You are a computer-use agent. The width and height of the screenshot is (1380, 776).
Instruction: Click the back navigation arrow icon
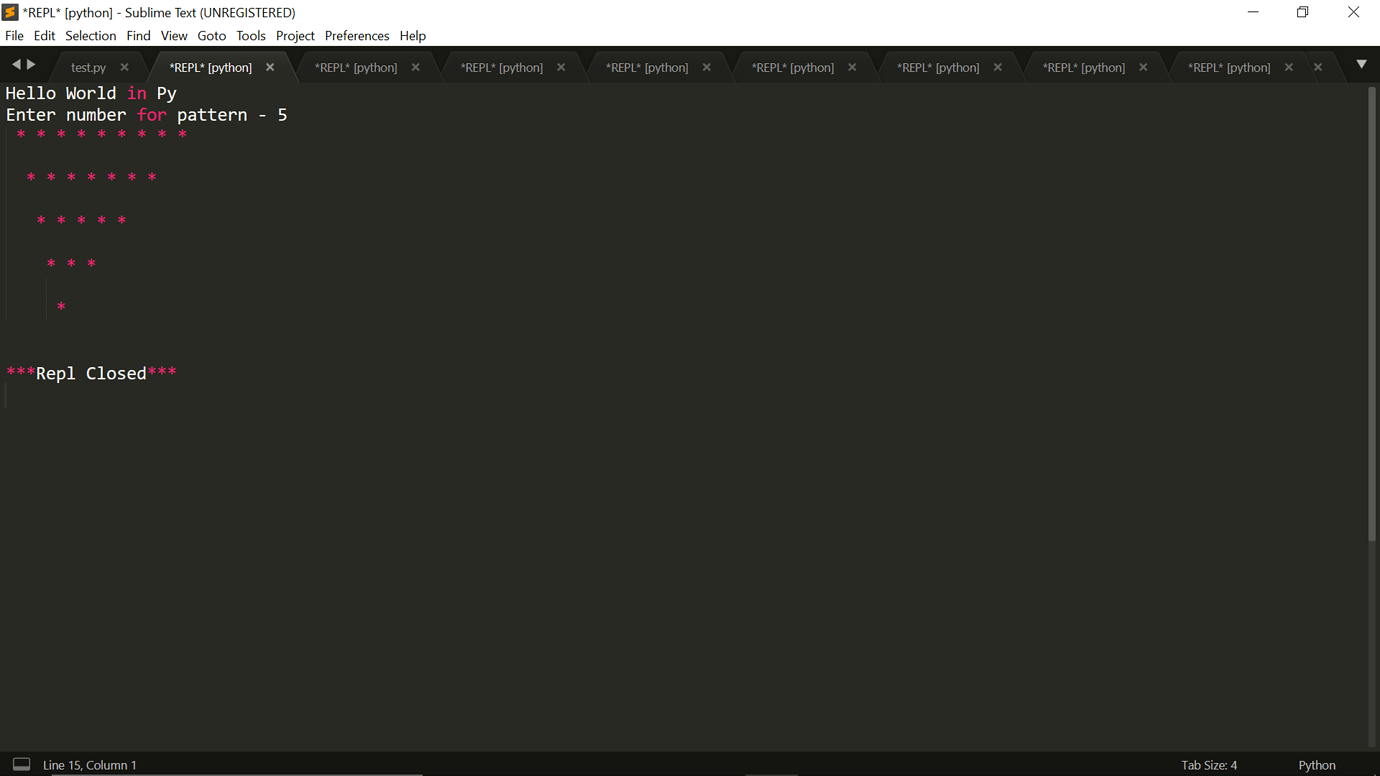tap(15, 64)
